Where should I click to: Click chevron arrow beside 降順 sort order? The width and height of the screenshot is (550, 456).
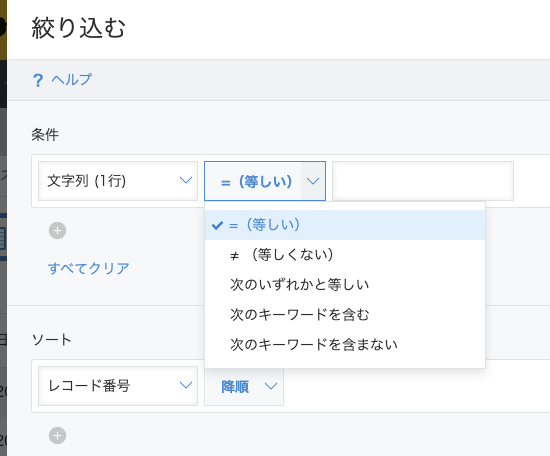coord(271,386)
